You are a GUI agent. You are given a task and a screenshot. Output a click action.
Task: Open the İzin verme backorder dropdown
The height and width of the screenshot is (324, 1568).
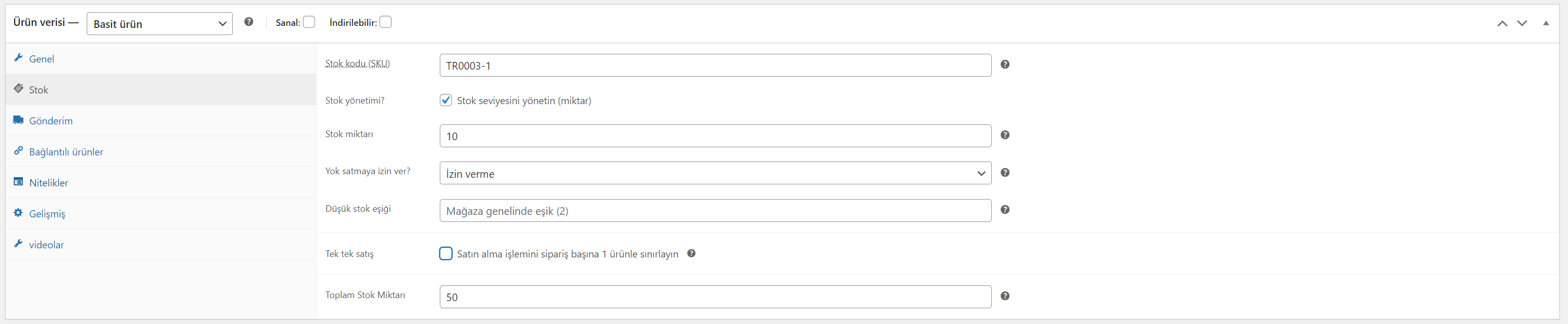715,174
